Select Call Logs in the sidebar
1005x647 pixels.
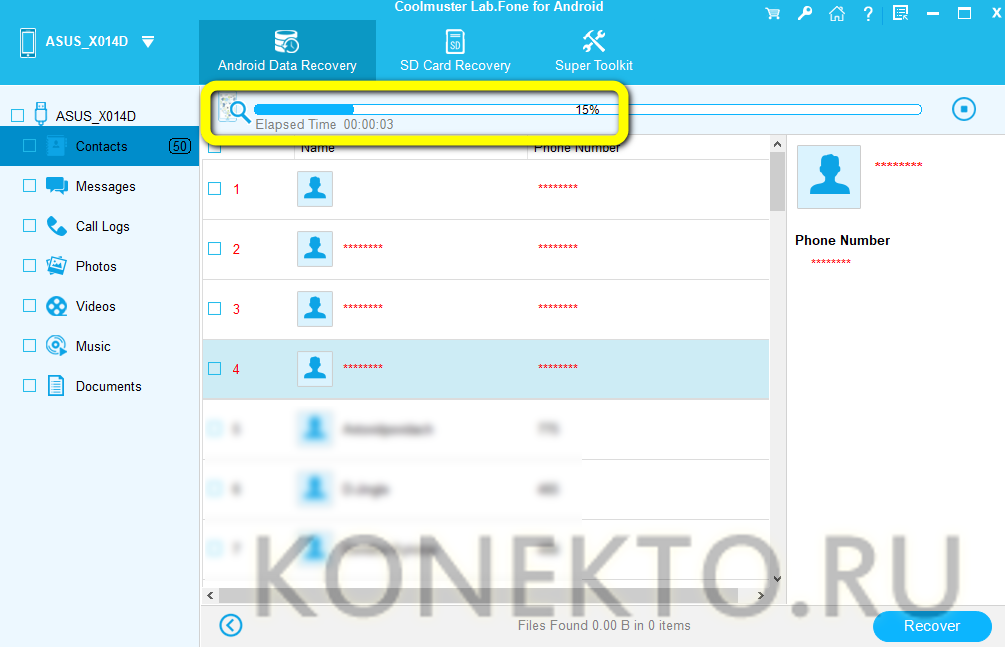pyautogui.click(x=102, y=226)
